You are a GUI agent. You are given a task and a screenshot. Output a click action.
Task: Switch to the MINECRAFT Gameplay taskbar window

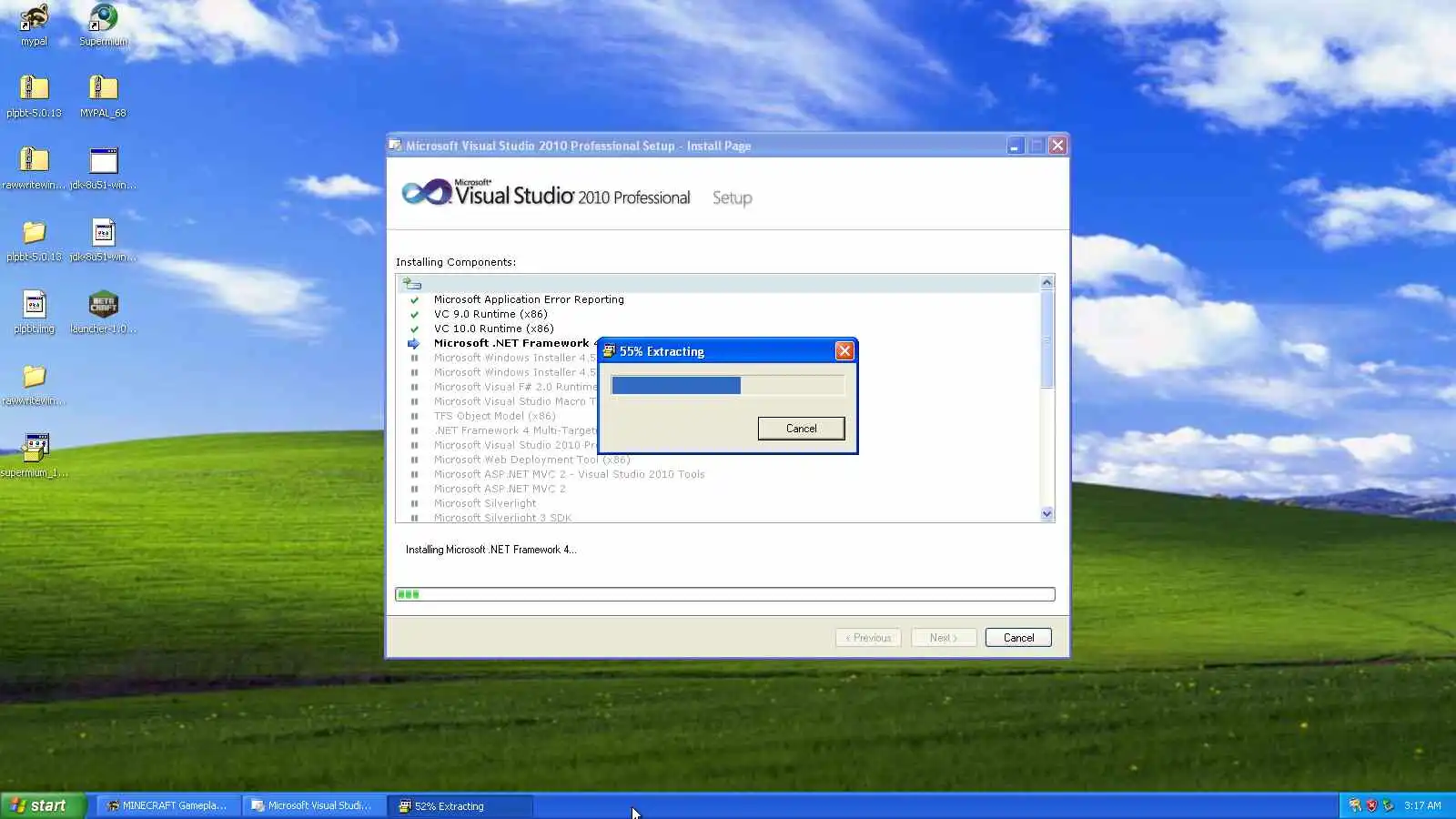(168, 805)
